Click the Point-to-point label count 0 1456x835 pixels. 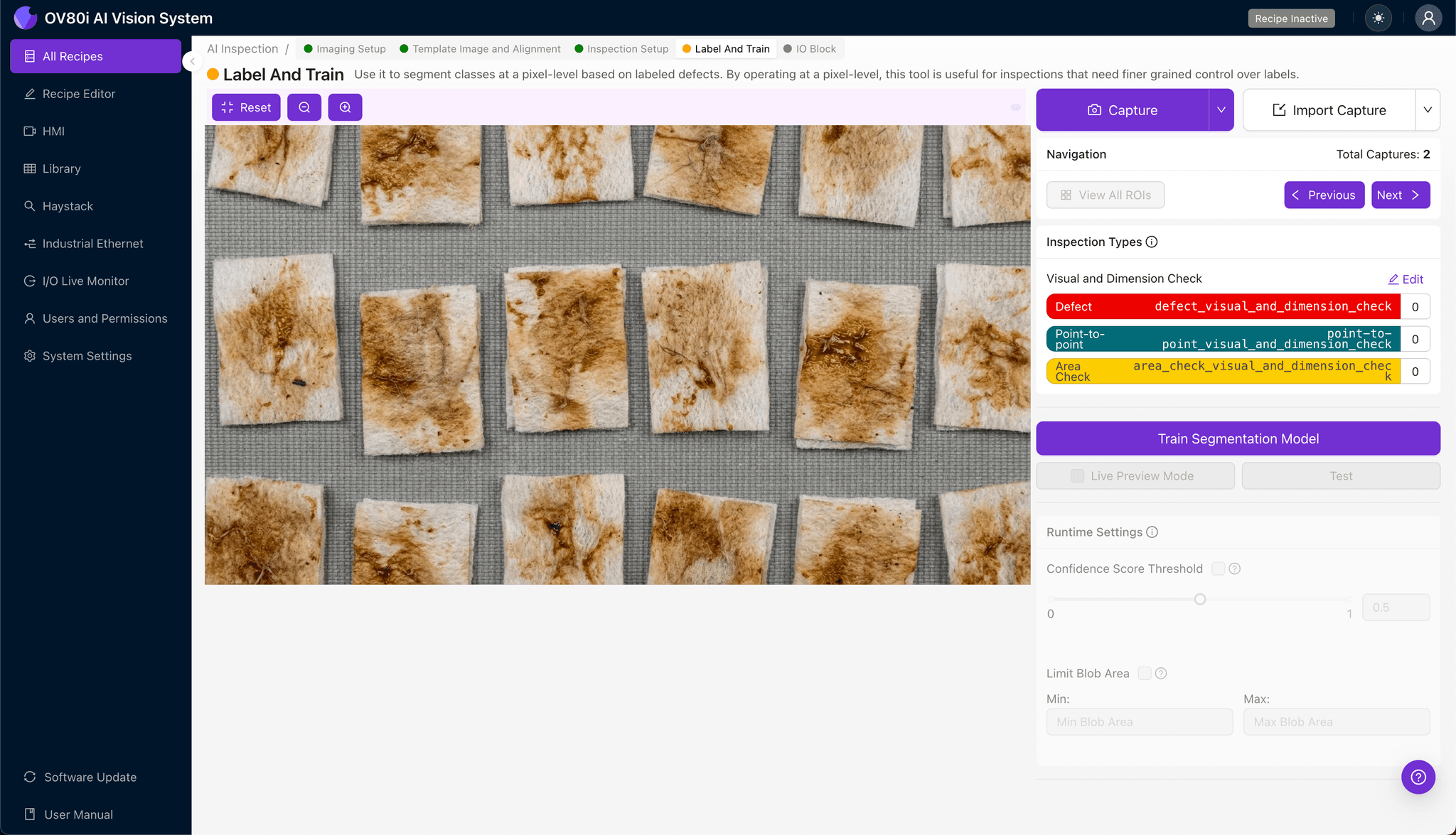pos(1415,339)
